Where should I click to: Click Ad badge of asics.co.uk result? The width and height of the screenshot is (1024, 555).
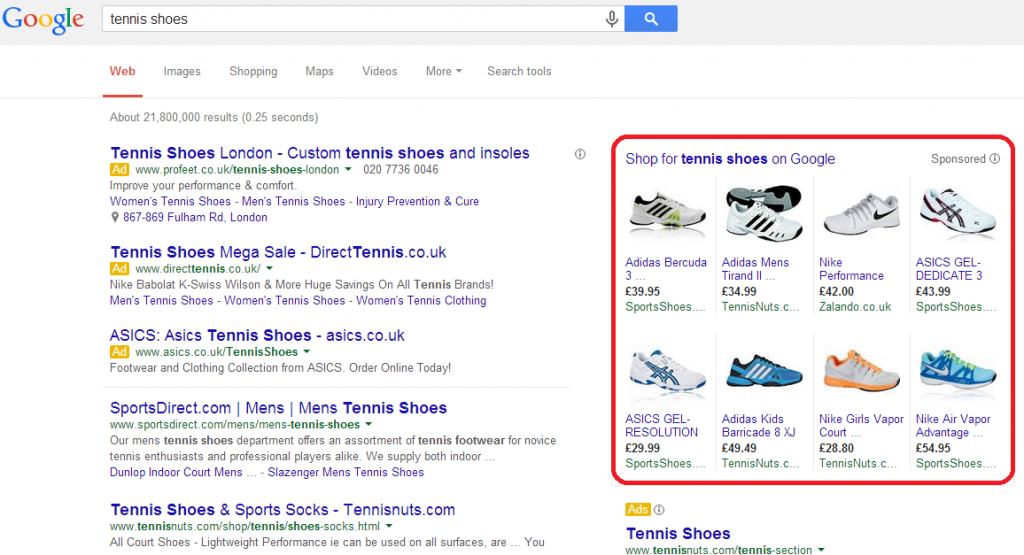coord(120,352)
